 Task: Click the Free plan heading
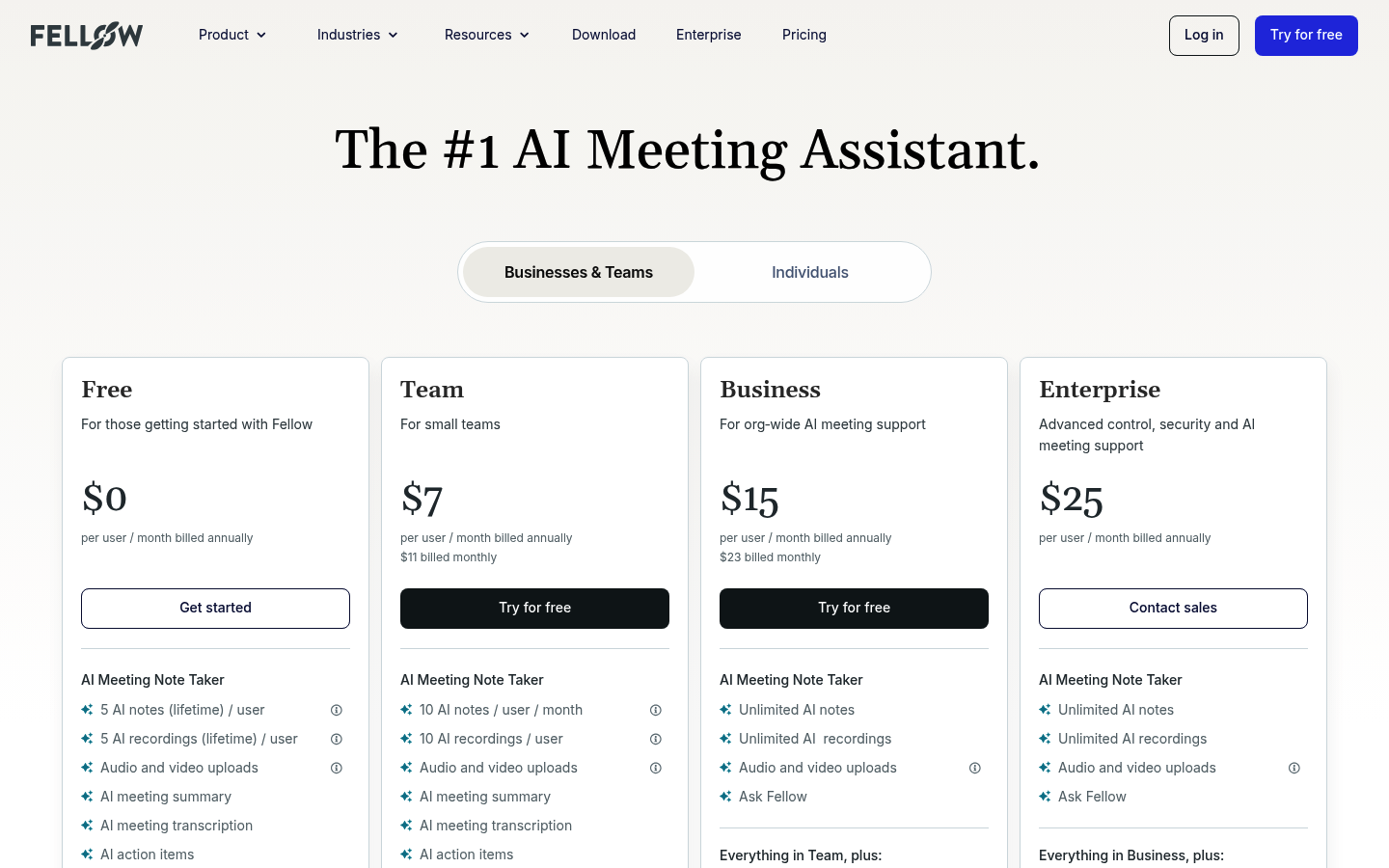[107, 390]
